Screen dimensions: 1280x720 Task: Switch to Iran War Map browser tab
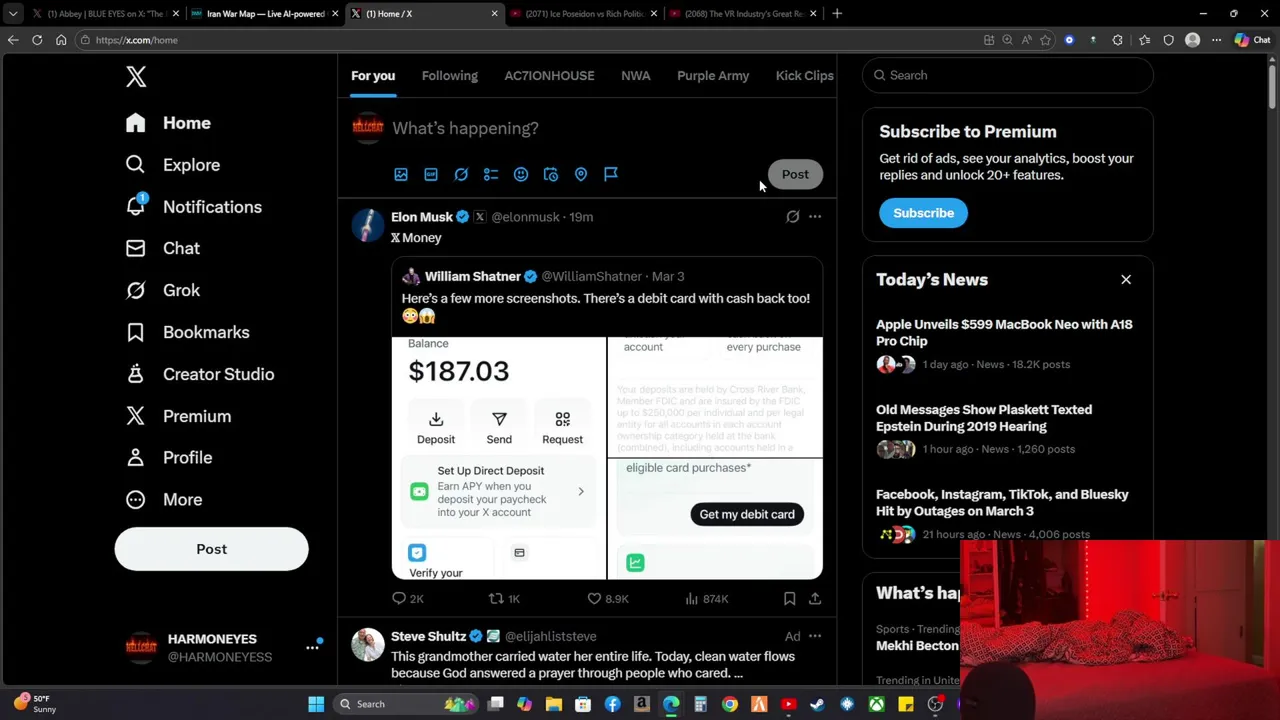tap(264, 14)
